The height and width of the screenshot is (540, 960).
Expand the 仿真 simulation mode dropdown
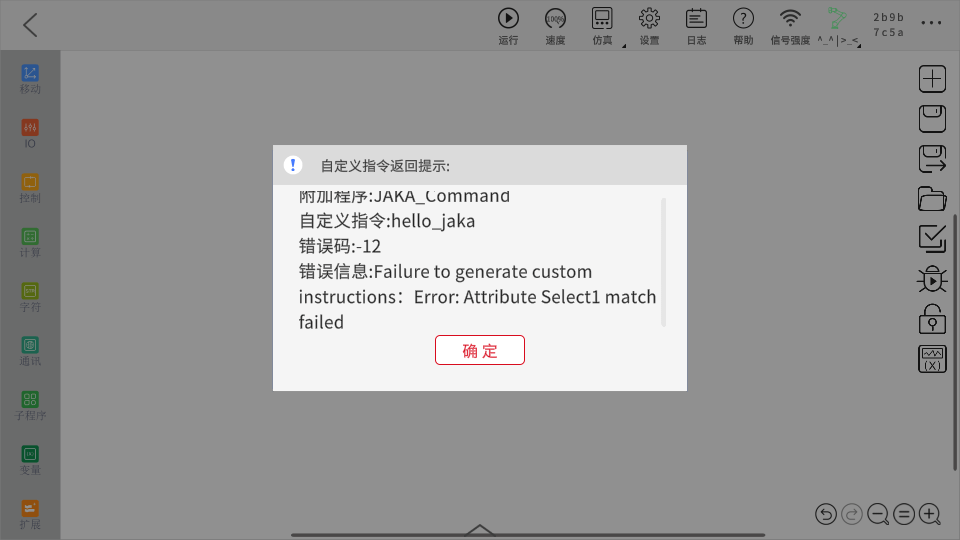pos(603,26)
